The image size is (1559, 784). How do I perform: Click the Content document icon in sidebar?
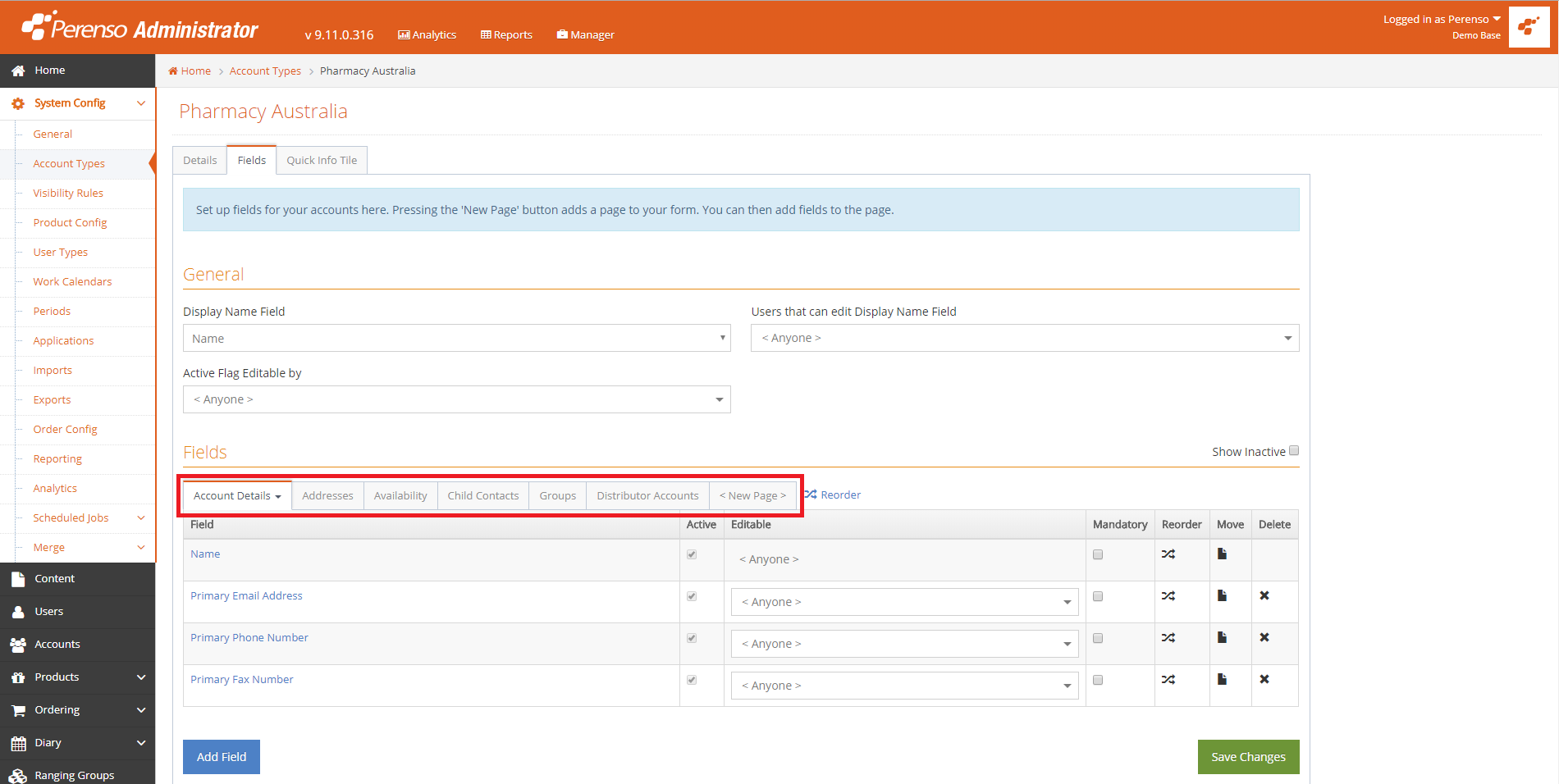18,579
